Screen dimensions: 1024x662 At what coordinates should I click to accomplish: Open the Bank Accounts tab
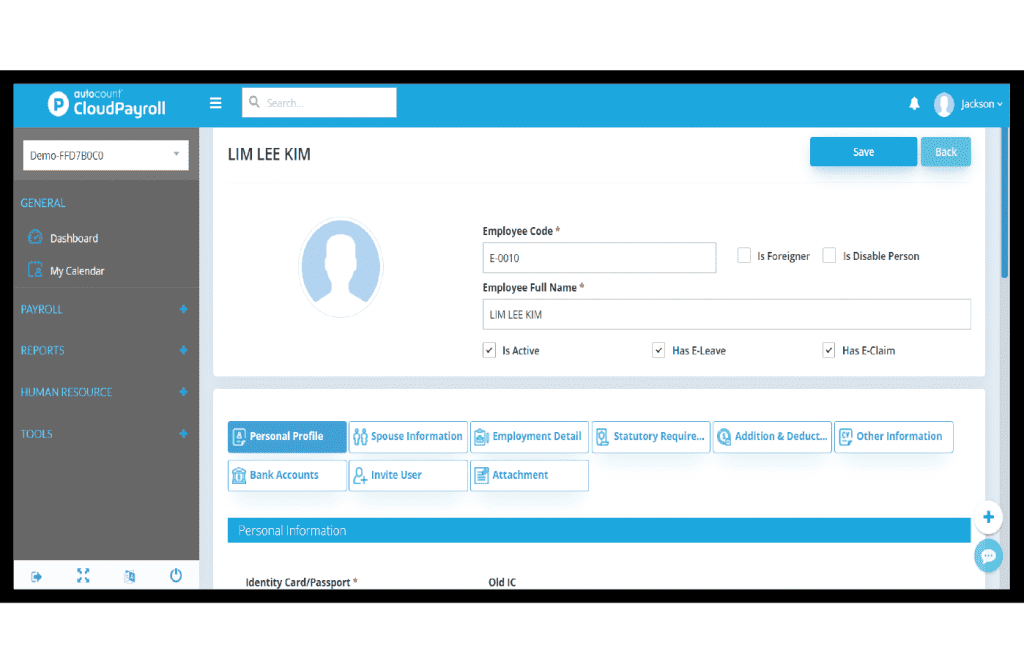tap(287, 475)
